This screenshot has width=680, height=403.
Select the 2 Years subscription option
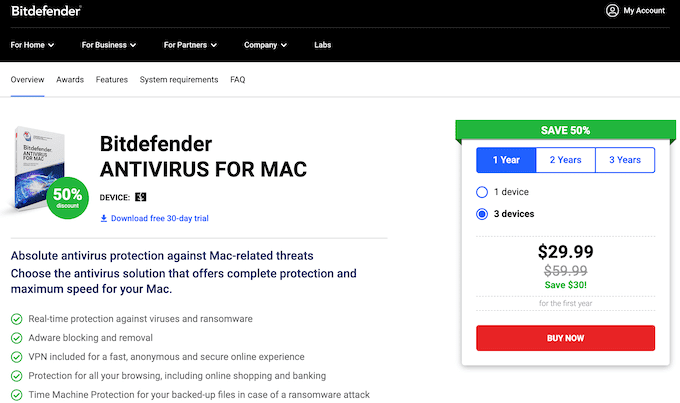[566, 160]
